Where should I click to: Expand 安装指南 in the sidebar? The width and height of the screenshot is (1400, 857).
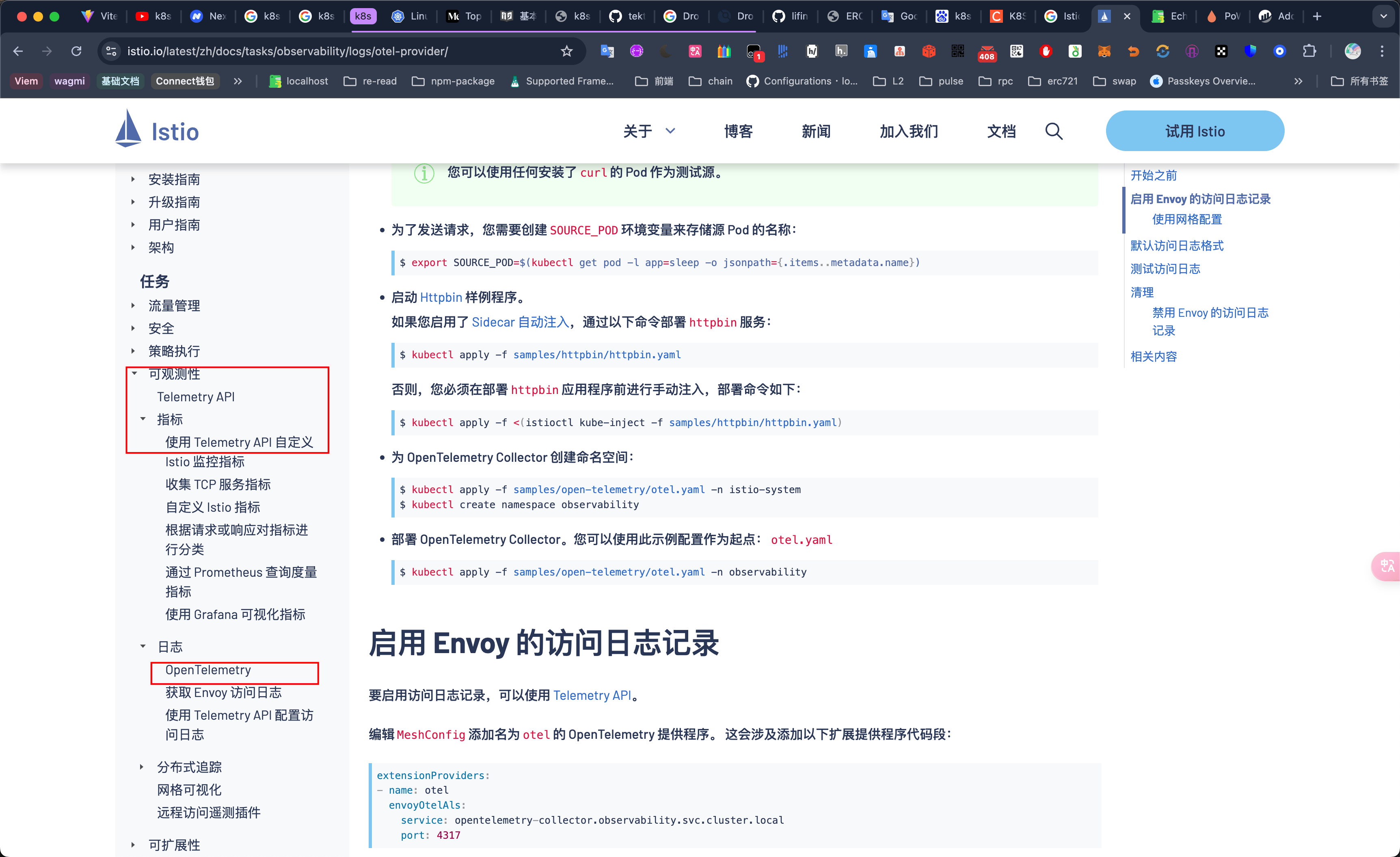[x=133, y=180]
